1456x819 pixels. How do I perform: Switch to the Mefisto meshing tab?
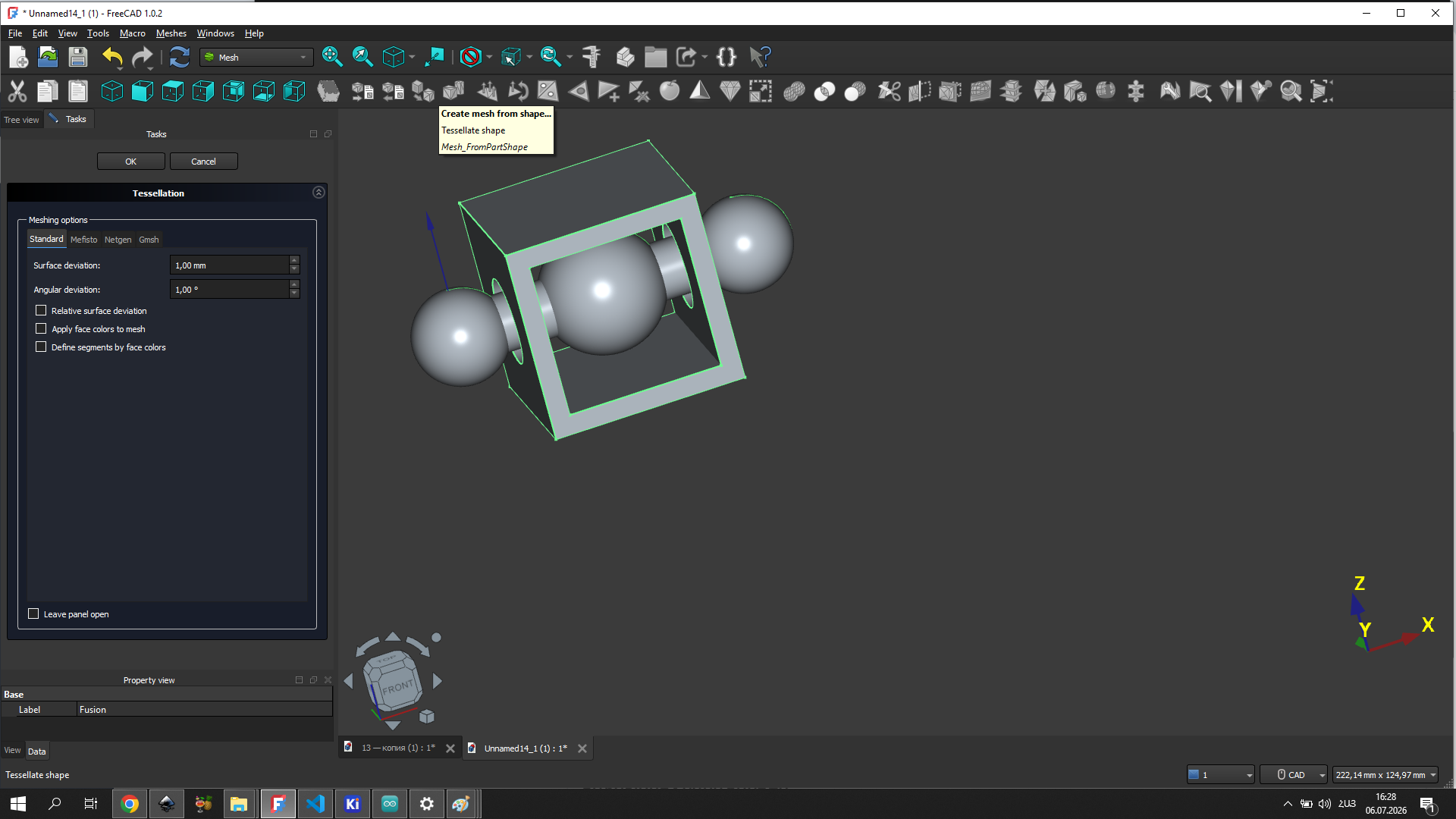[83, 240]
